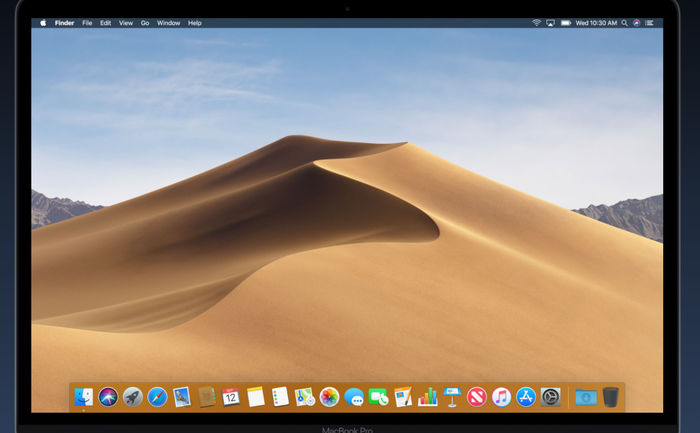Viewport: 700px width, 433px height.
Task: Open the Apple menu
Action: pyautogui.click(x=43, y=22)
